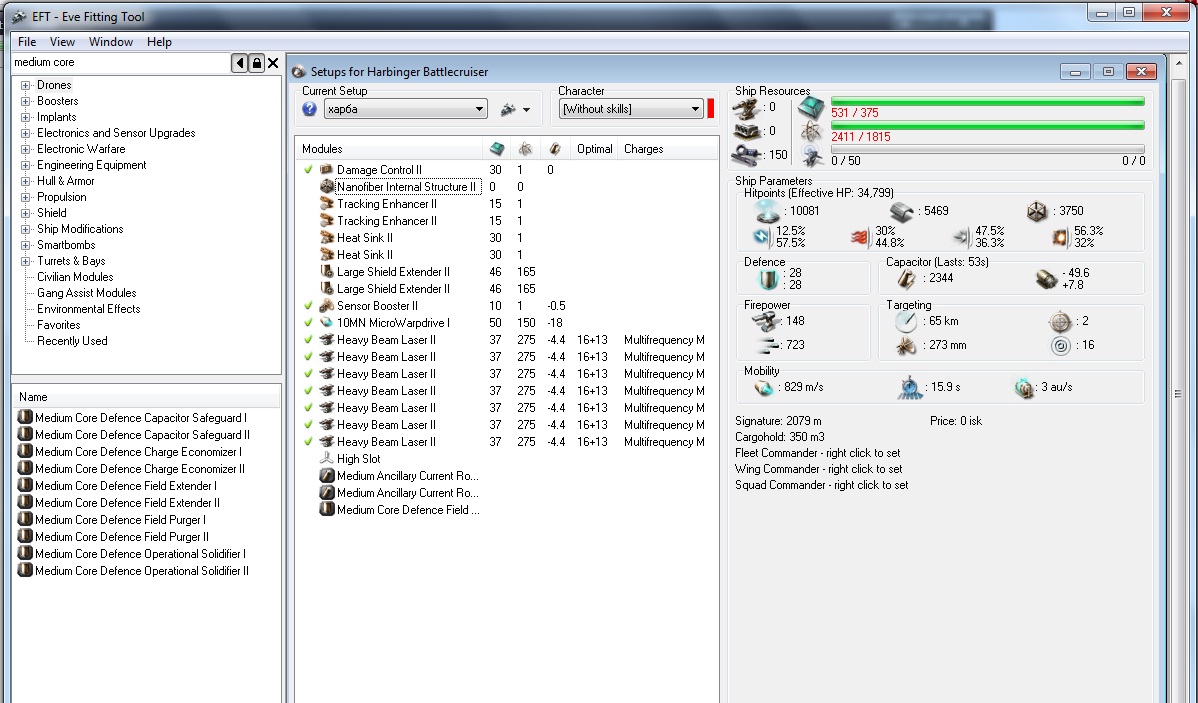Clear the 'medium core' search with X
Screen dimensions: 1198x703
[273, 63]
